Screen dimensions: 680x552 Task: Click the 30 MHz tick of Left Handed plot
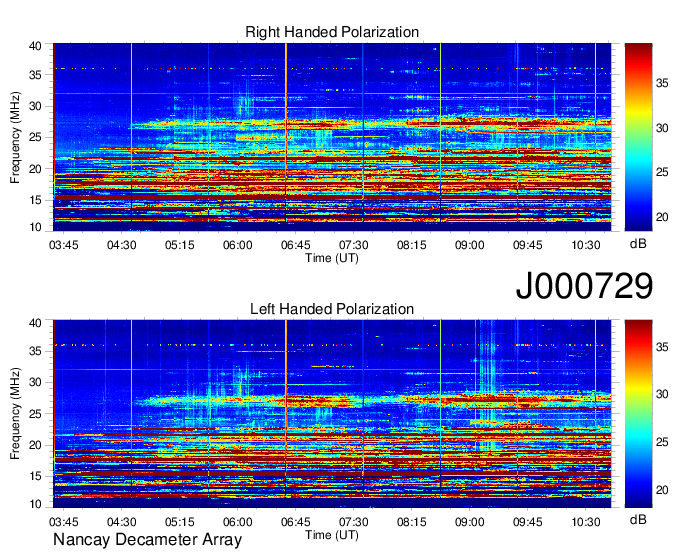[36, 382]
